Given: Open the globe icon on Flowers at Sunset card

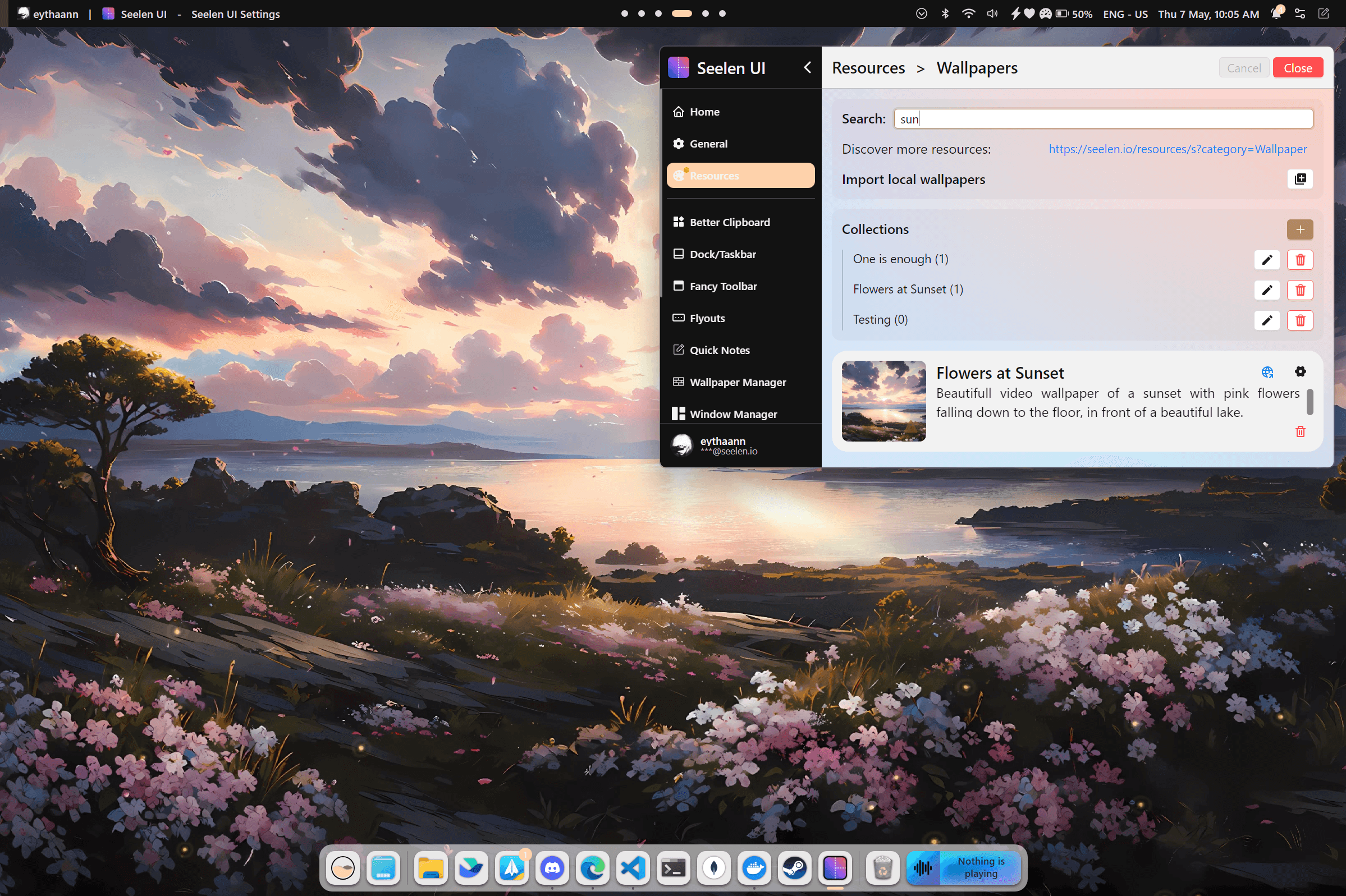Looking at the screenshot, I should coord(1266,372).
